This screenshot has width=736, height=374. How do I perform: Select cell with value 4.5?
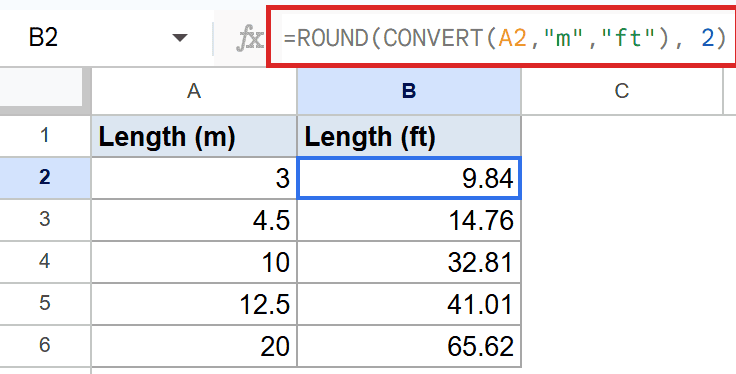tap(194, 220)
